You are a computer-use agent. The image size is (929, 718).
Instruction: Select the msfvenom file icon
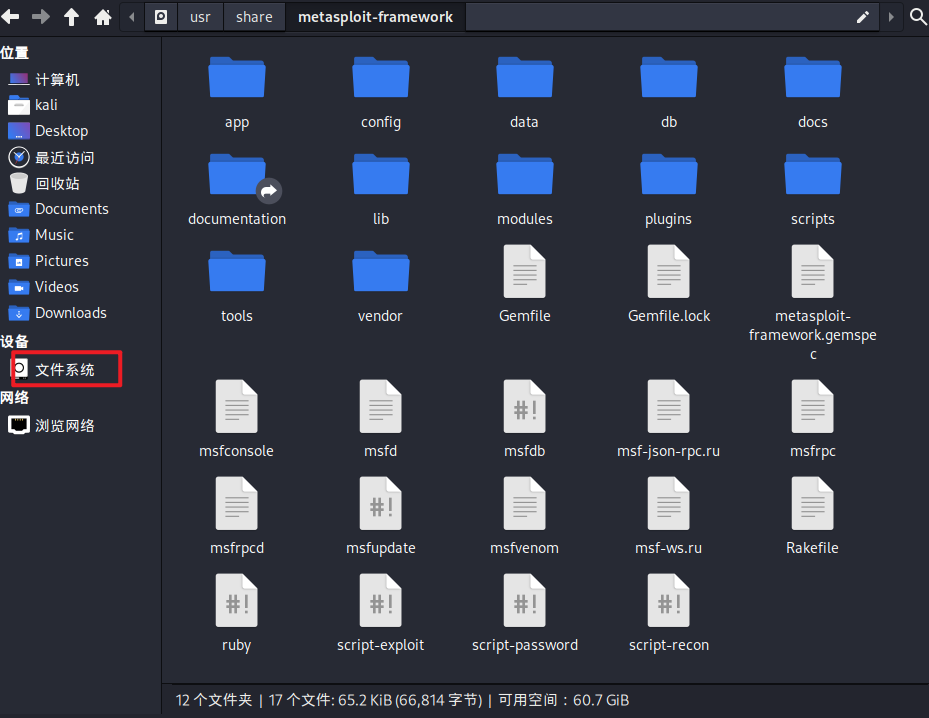click(525, 504)
